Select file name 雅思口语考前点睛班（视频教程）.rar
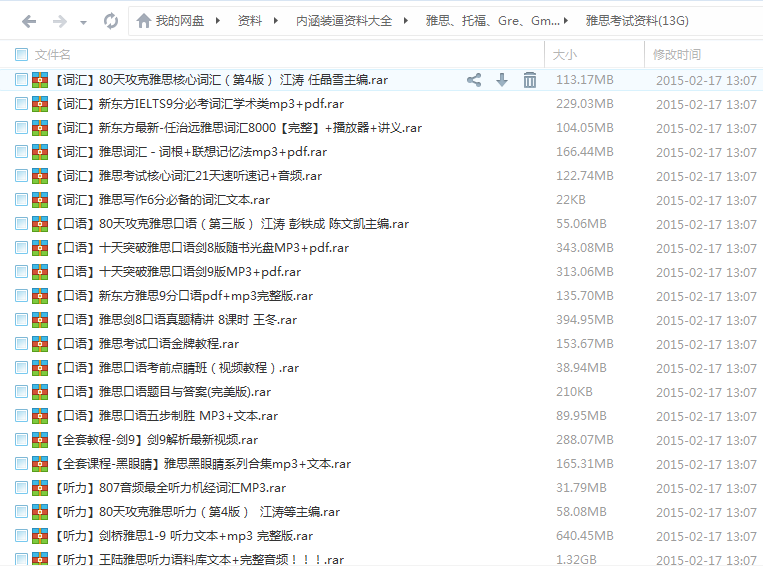The image size is (763, 574). [x=176, y=367]
